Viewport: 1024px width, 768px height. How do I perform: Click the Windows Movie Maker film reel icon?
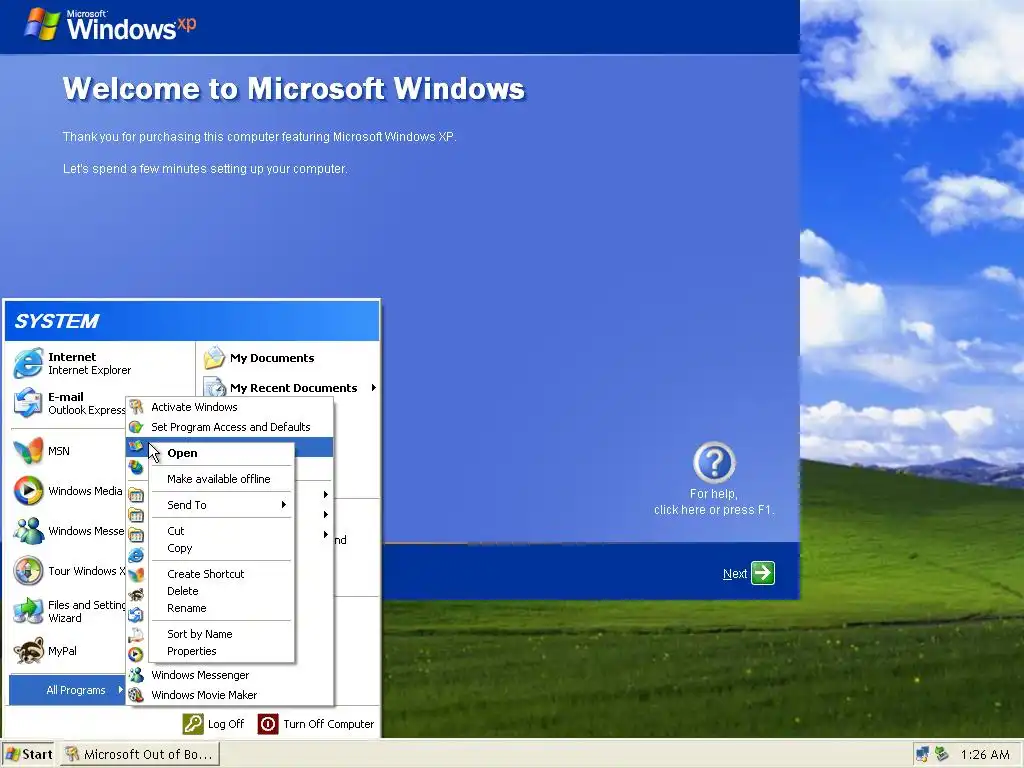click(136, 695)
